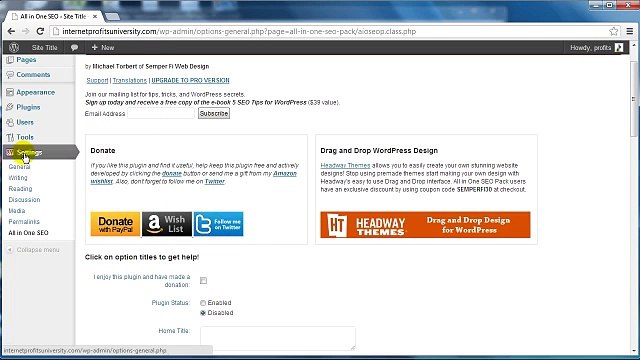This screenshot has height=360, width=640.
Task: Click the Translations link
Action: tap(129, 80)
